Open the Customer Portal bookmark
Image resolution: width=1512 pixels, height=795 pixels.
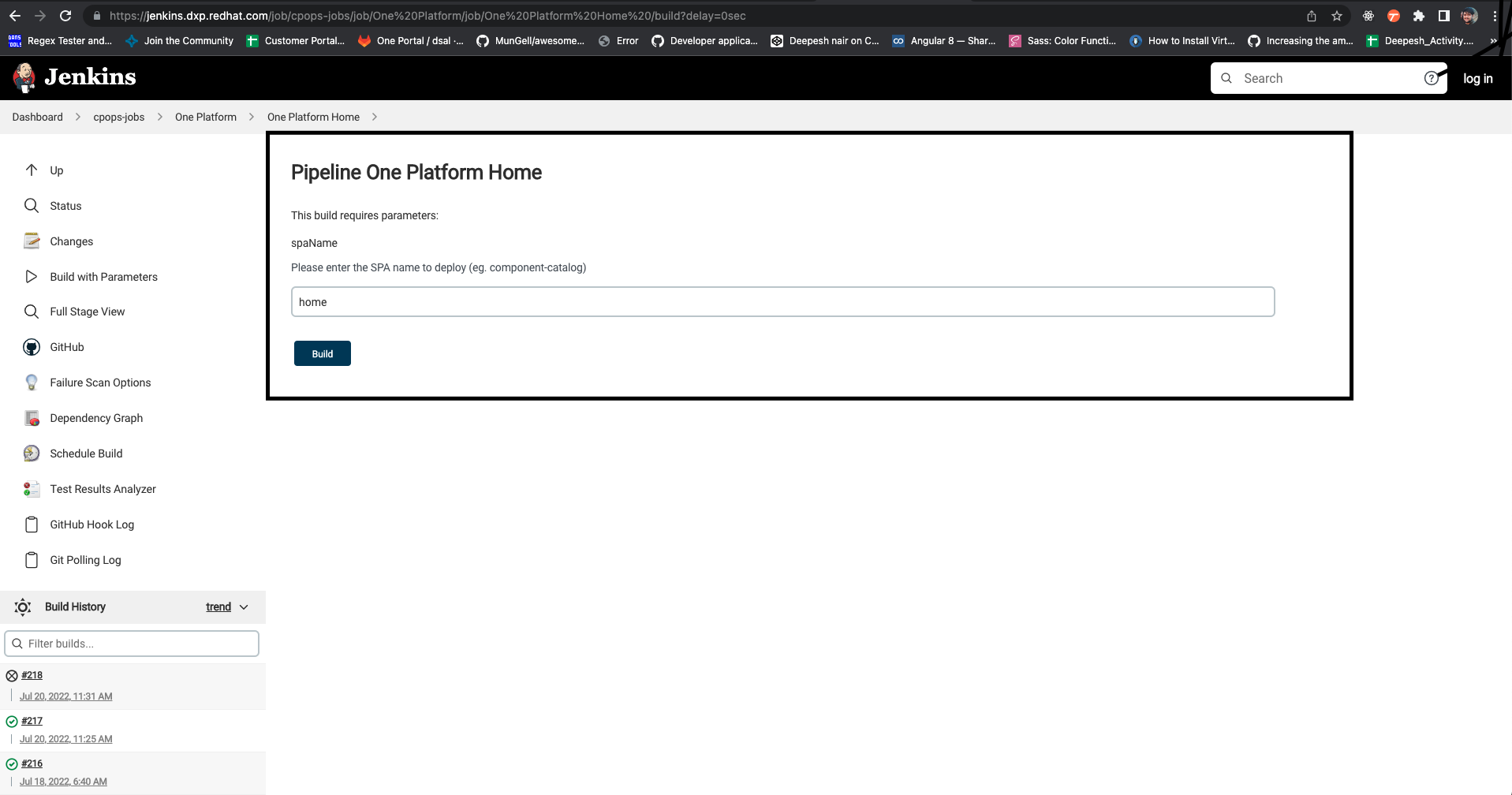(x=296, y=41)
